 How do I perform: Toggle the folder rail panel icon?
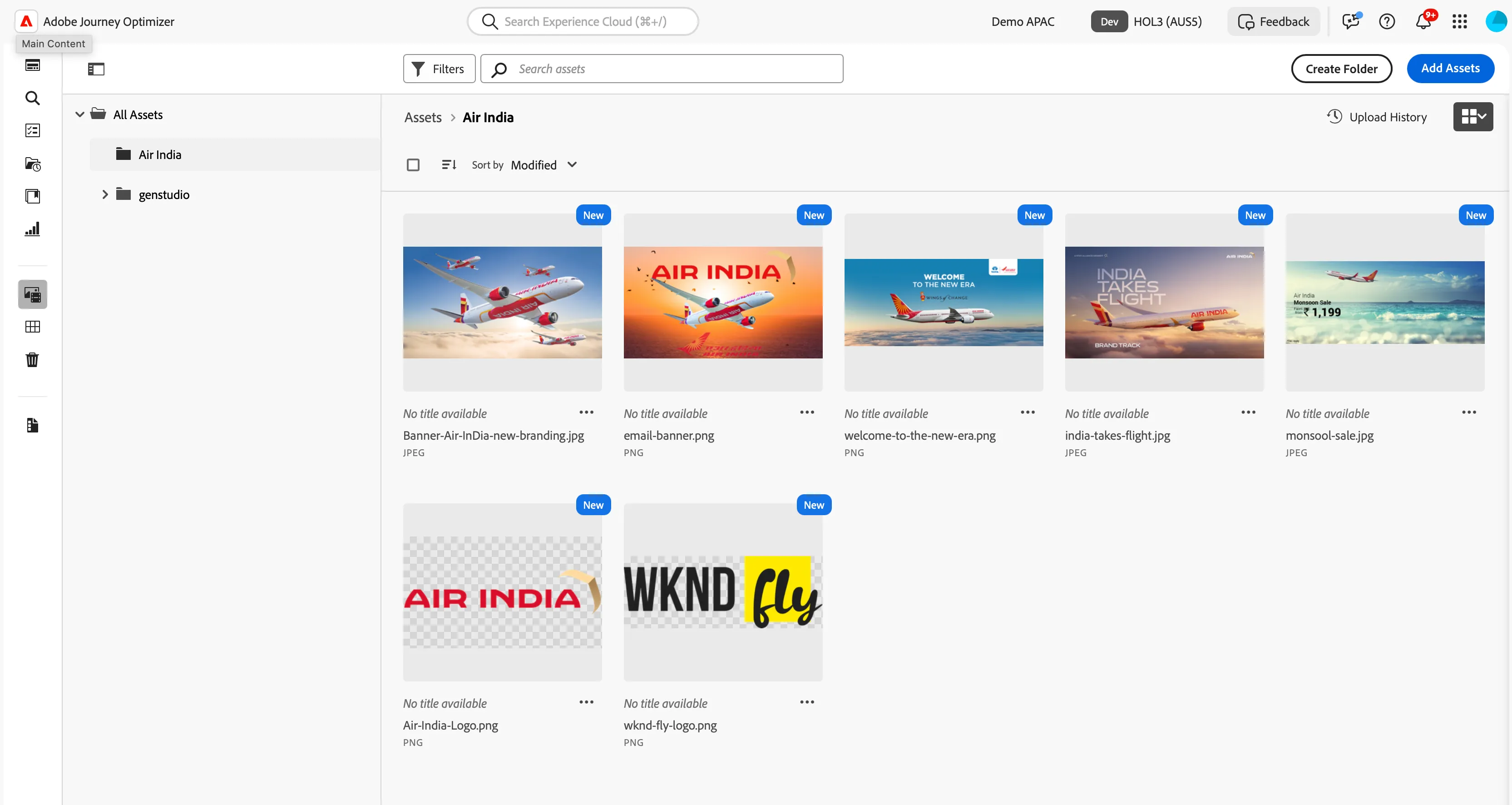click(x=96, y=70)
